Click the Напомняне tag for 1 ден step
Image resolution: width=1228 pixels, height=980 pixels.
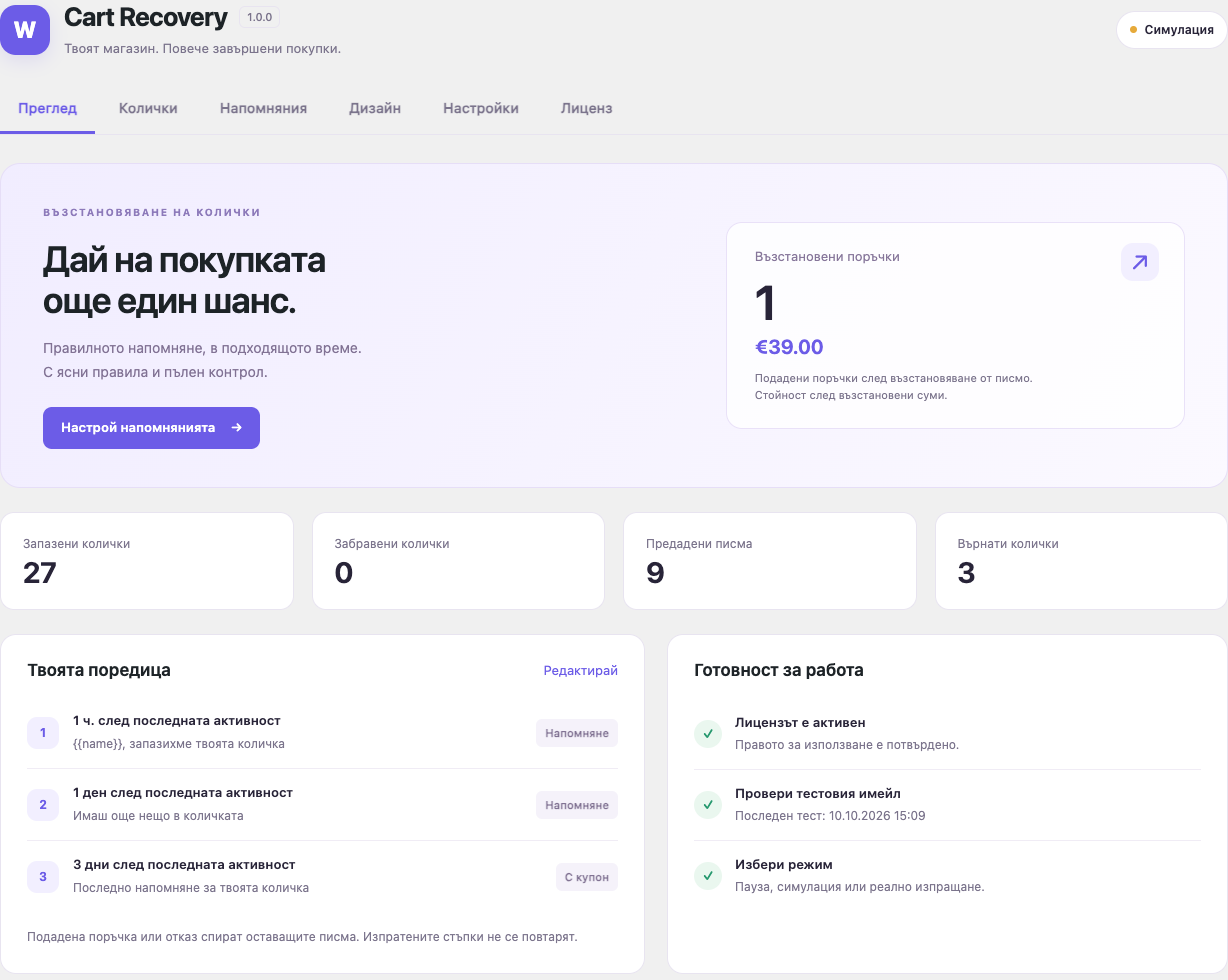pyautogui.click(x=577, y=805)
